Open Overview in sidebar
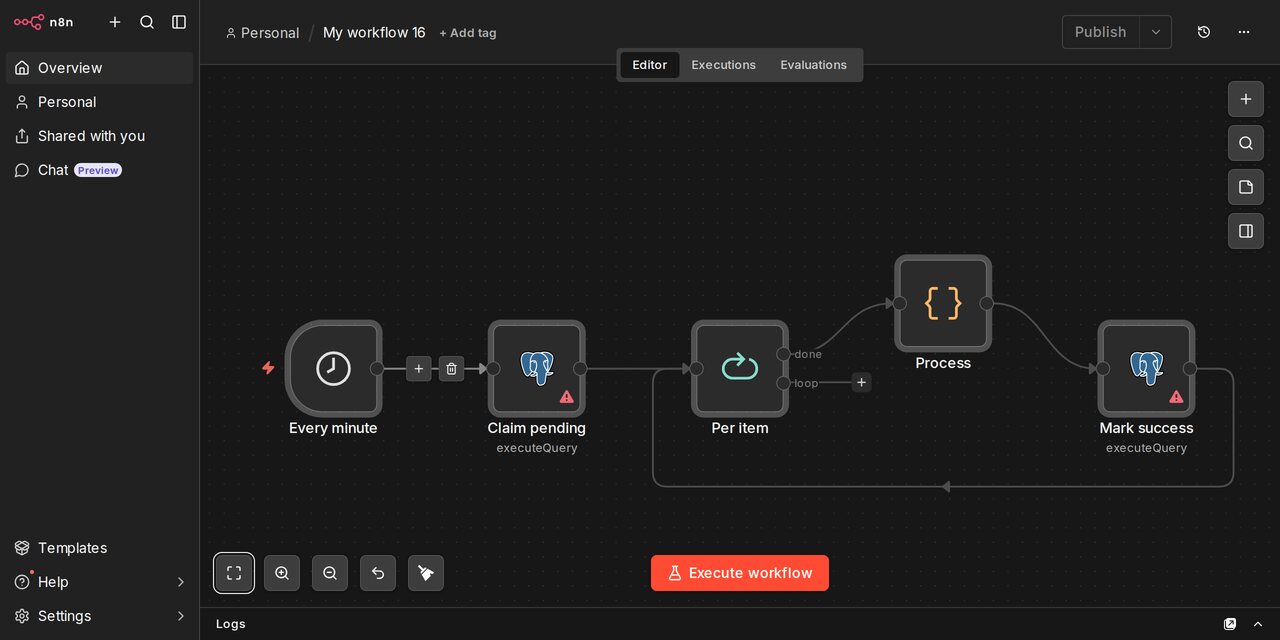The width and height of the screenshot is (1280, 640). click(x=99, y=68)
